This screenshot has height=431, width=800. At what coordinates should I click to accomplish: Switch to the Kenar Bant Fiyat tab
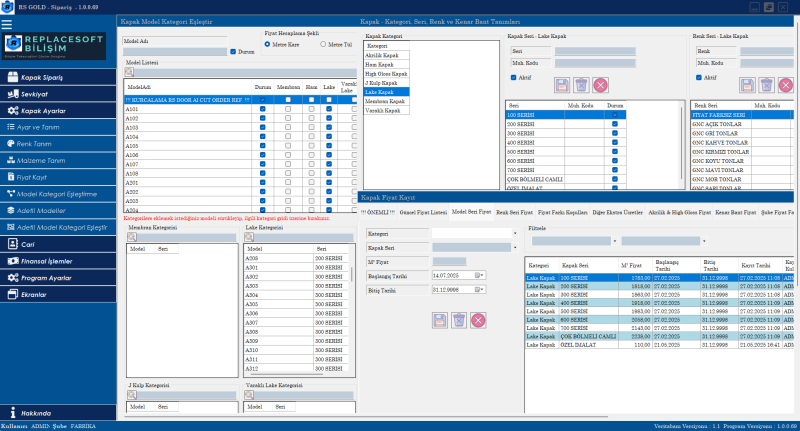pos(735,212)
